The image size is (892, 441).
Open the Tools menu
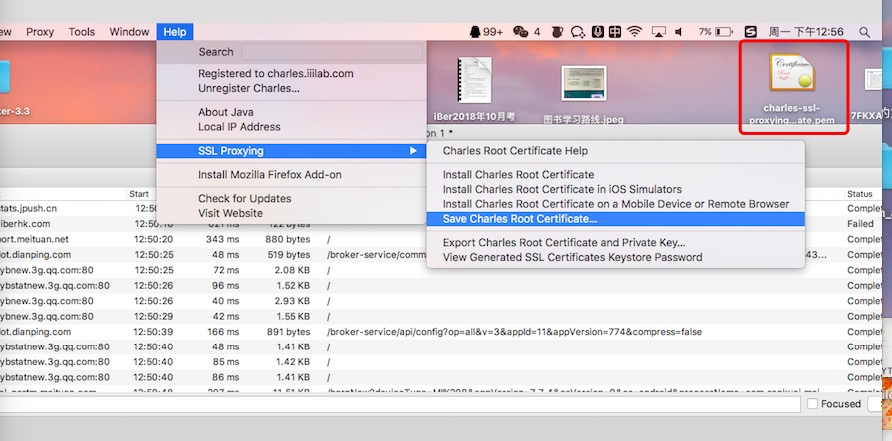pyautogui.click(x=82, y=32)
